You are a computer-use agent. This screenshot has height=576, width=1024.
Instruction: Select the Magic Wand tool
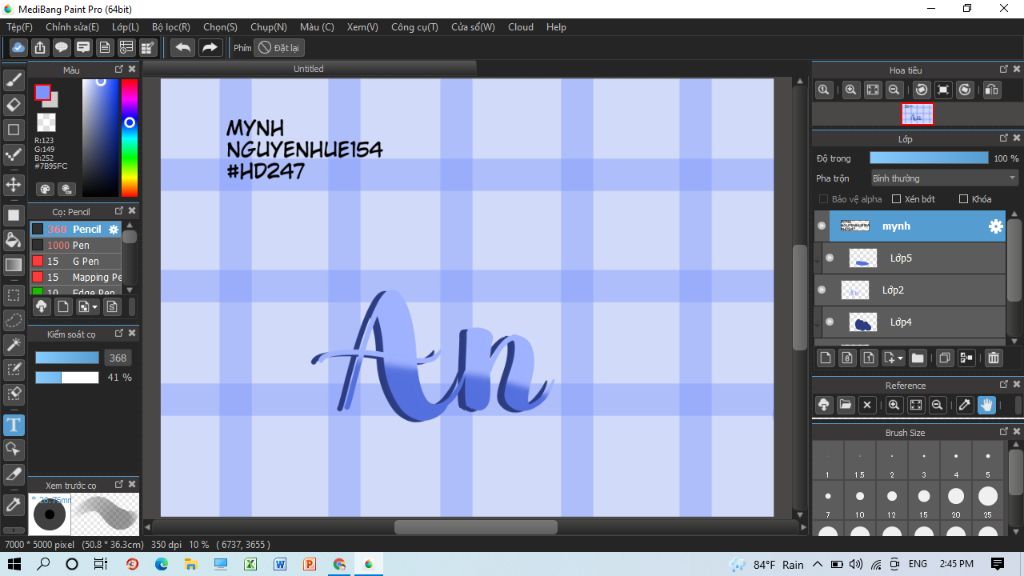14,345
